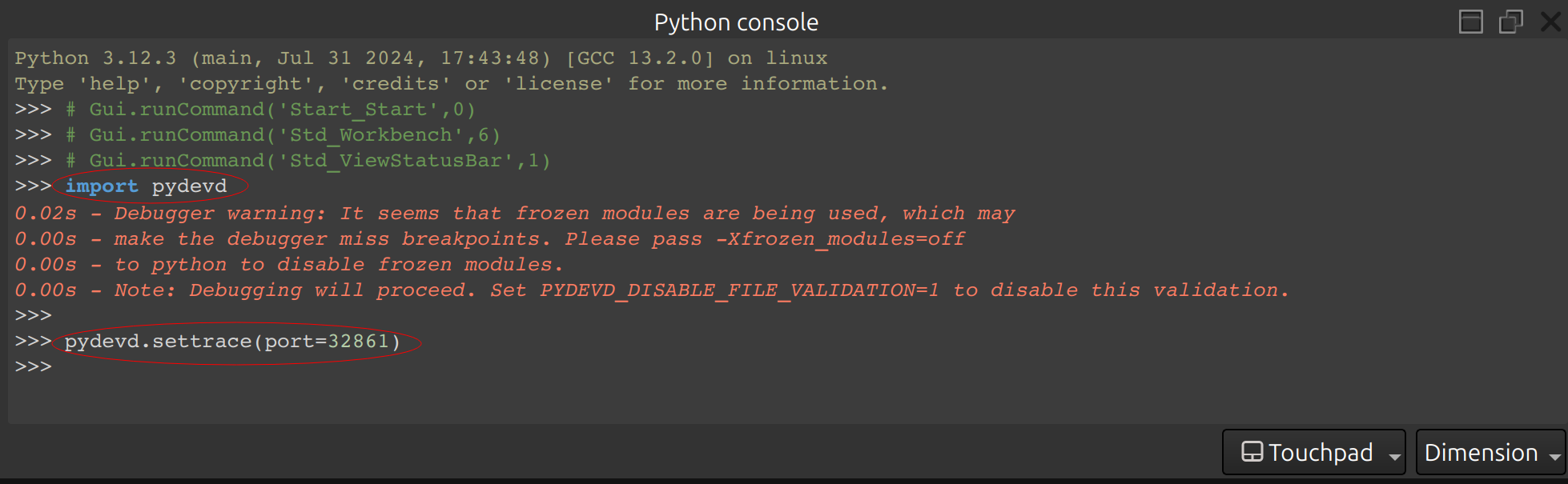Click the Type 'help' information line

point(451,84)
